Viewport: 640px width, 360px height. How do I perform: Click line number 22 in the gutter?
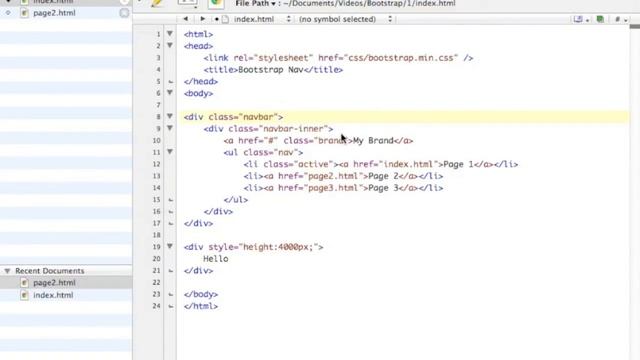156,283
